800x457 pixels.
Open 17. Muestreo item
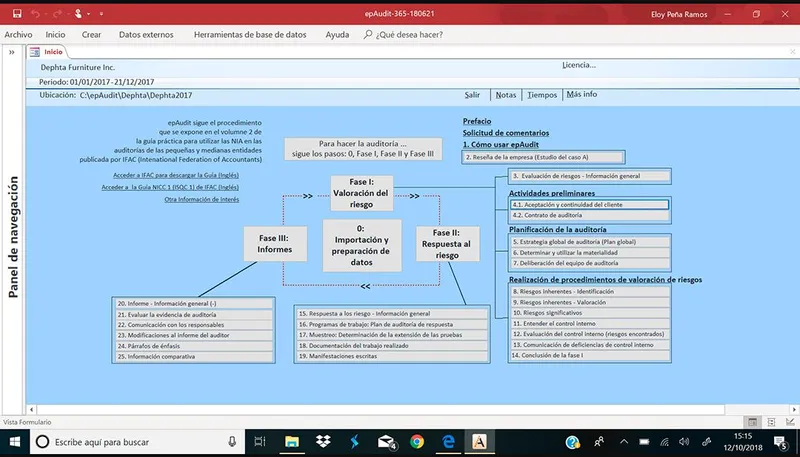pyautogui.click(x=392, y=335)
